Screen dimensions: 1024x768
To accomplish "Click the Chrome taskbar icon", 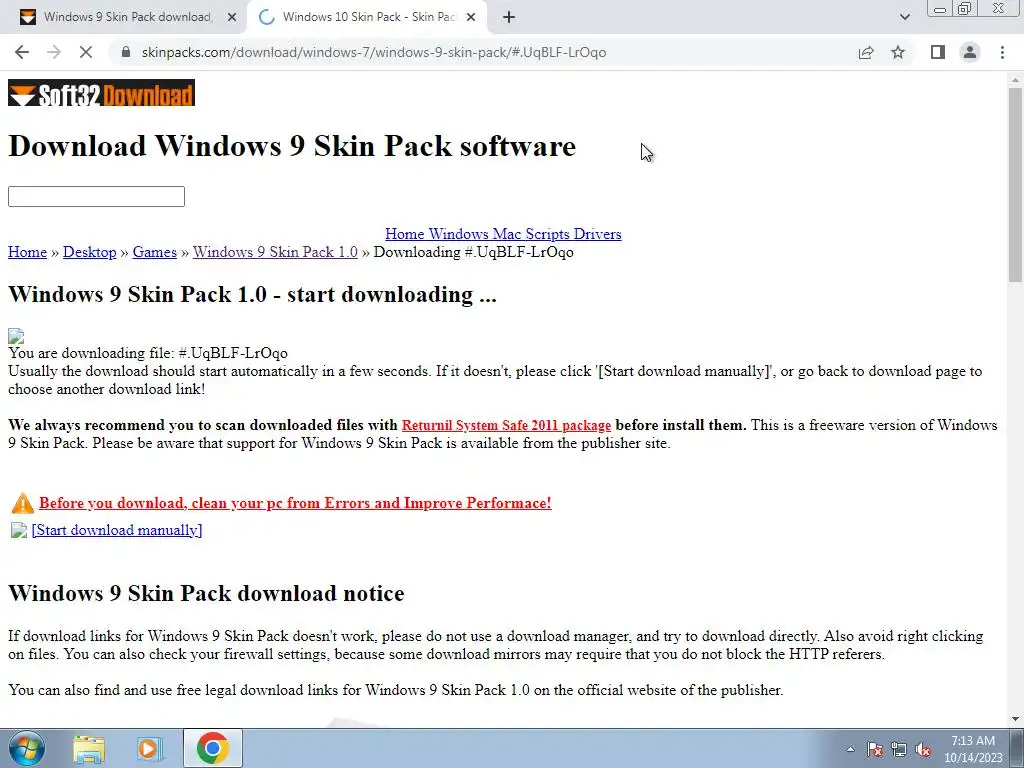I will pos(212,748).
